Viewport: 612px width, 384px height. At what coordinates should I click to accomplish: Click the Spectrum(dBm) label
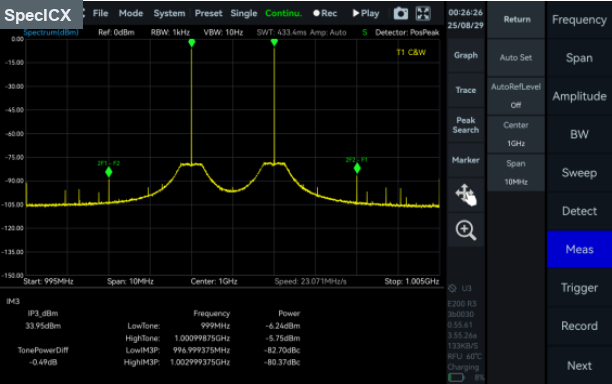pyautogui.click(x=51, y=33)
